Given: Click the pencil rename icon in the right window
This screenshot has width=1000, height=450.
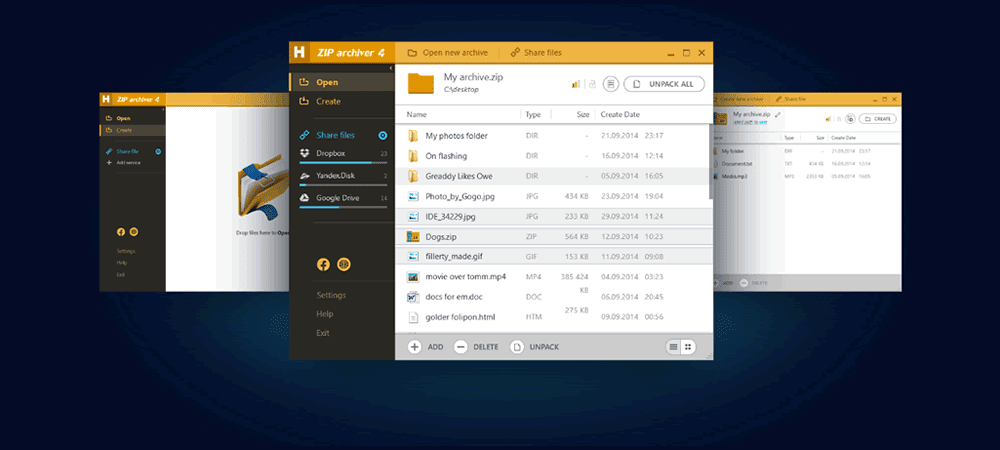Looking at the screenshot, I should click(x=777, y=114).
